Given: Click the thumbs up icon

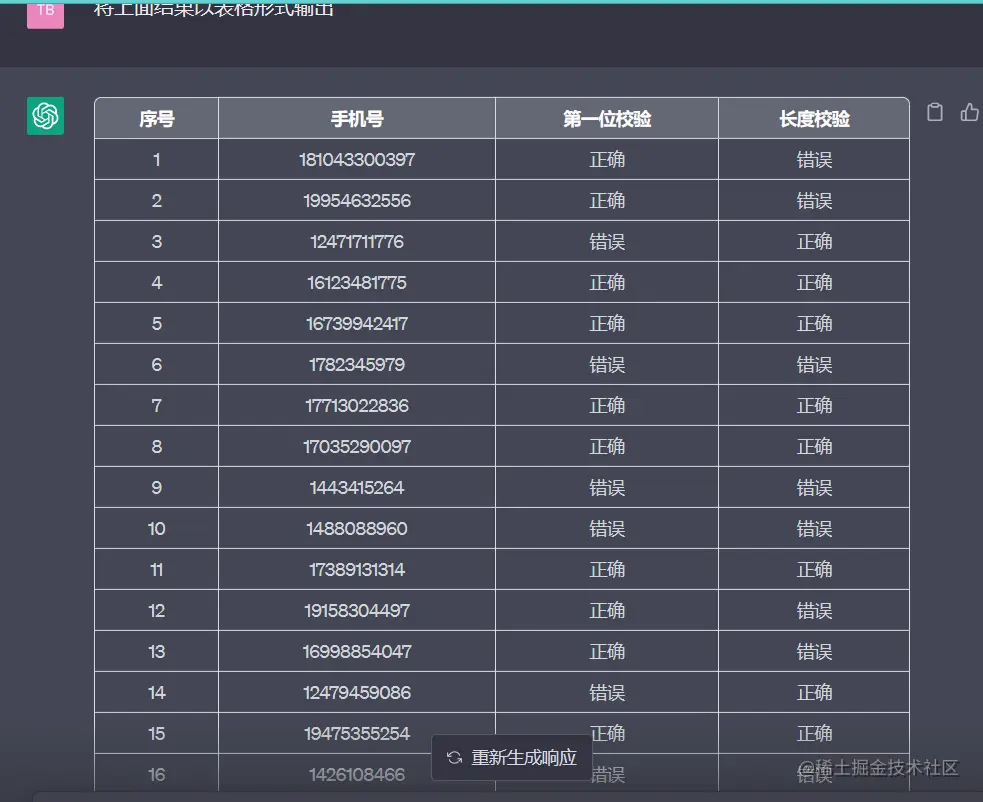Looking at the screenshot, I should (969, 112).
